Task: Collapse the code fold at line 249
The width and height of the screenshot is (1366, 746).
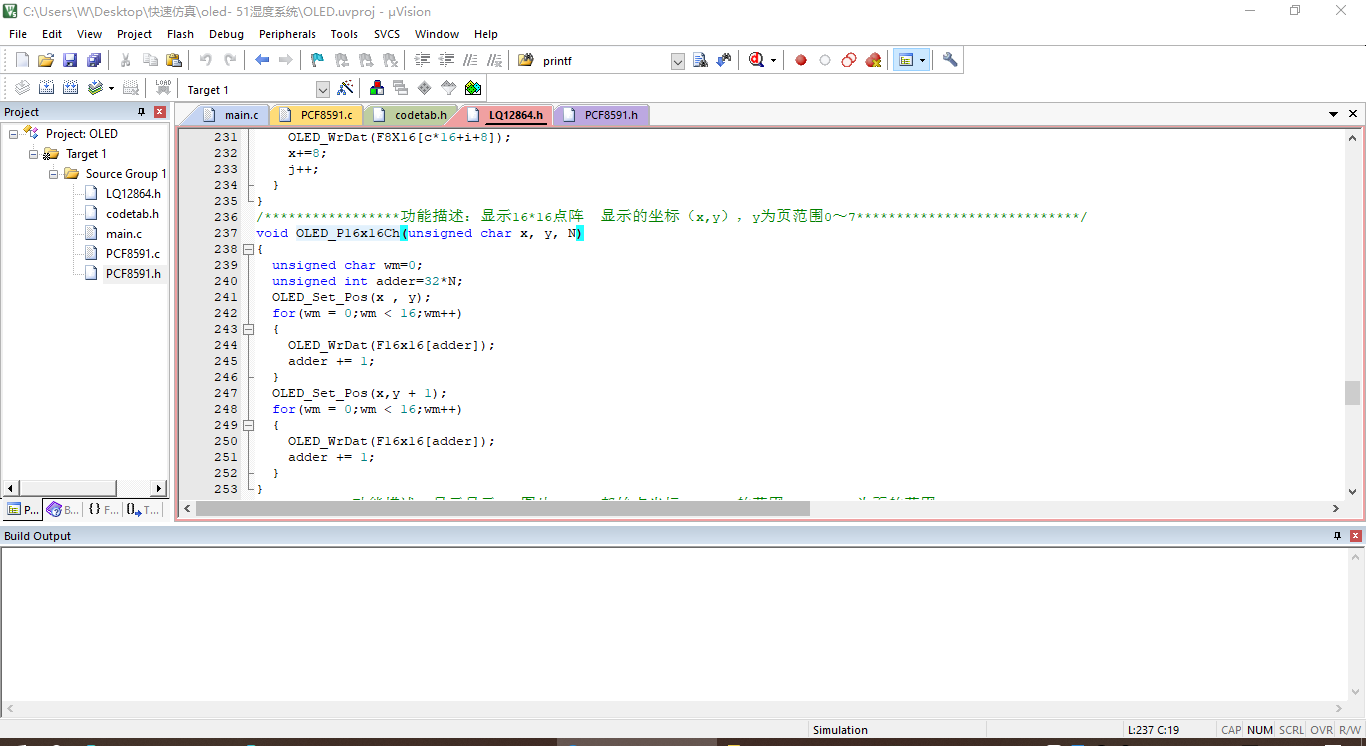Action: [248, 425]
